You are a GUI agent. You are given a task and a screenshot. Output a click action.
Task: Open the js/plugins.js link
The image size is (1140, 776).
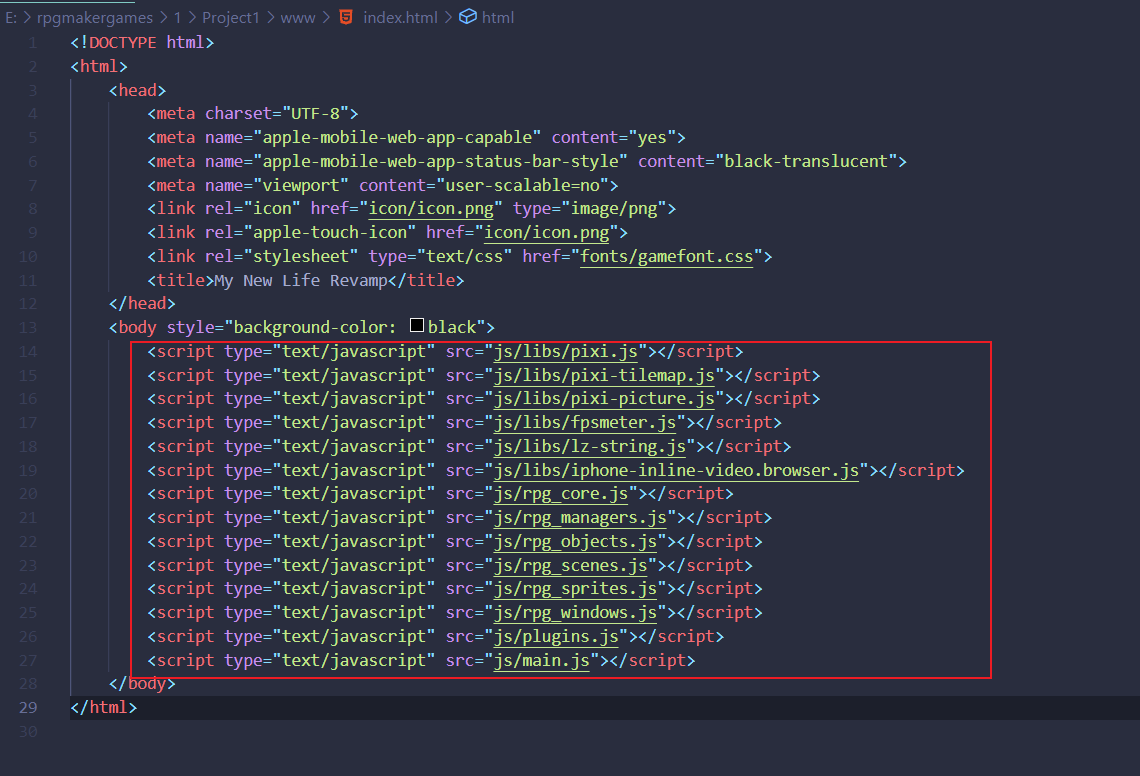click(553, 636)
